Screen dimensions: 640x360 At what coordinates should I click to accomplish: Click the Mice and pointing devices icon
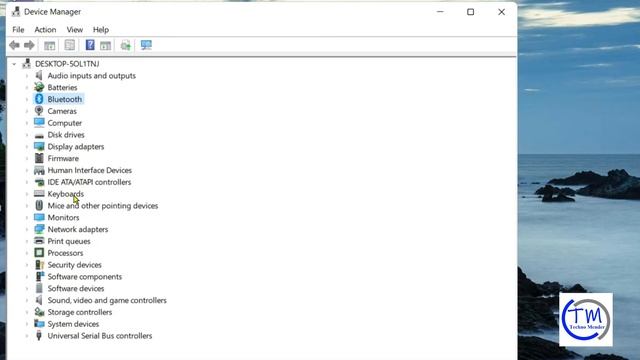click(x=39, y=205)
